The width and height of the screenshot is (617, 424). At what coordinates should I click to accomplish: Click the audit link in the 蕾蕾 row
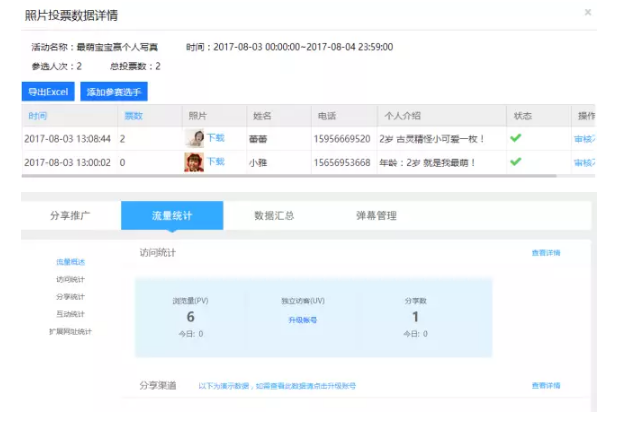pos(584,138)
